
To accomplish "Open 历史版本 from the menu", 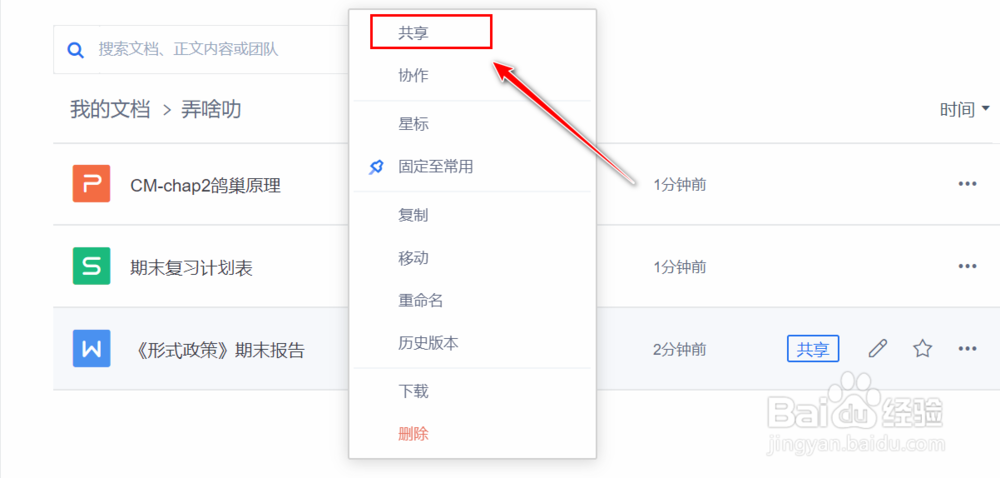I will pos(428,342).
